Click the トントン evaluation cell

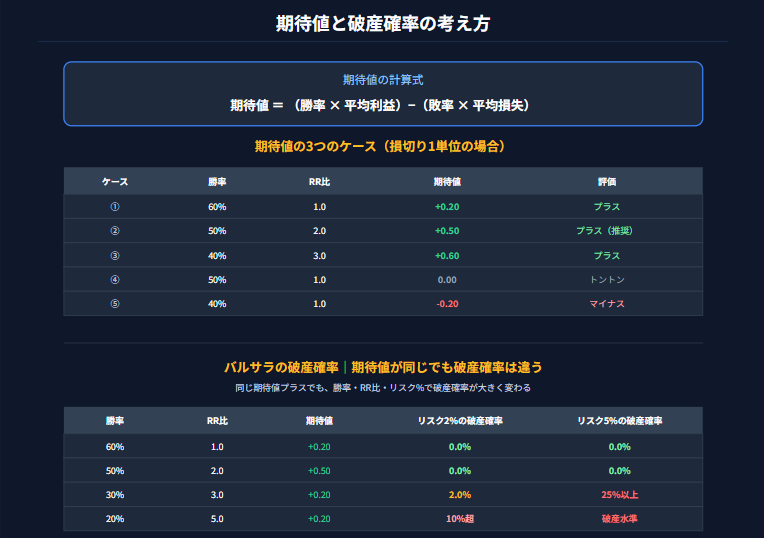[606, 280]
